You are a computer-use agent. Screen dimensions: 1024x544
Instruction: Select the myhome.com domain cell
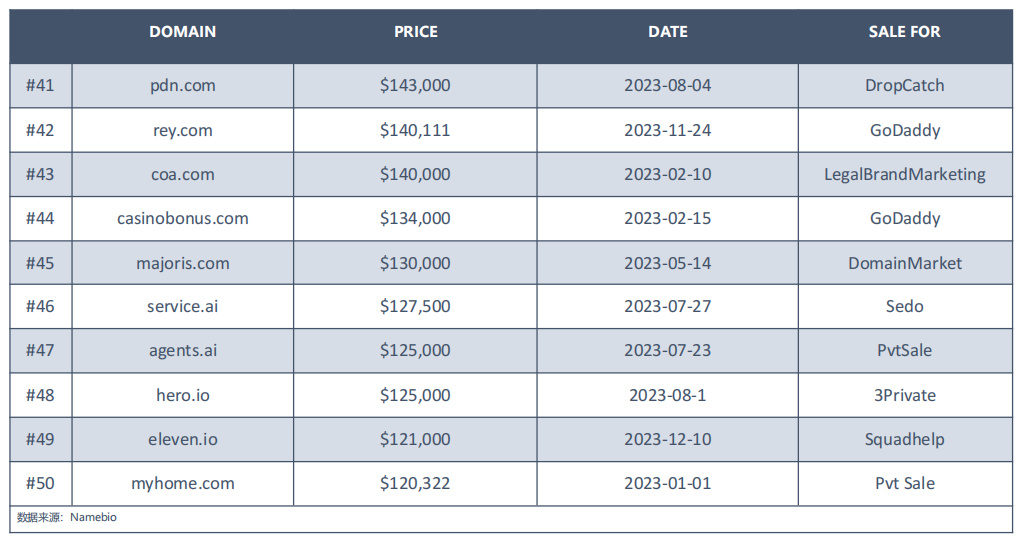click(183, 483)
